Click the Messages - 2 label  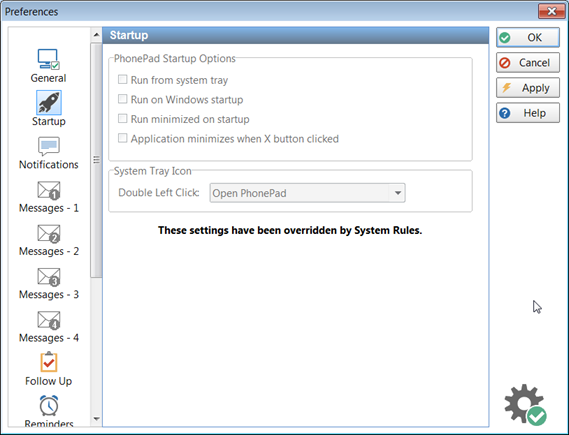[x=49, y=251]
